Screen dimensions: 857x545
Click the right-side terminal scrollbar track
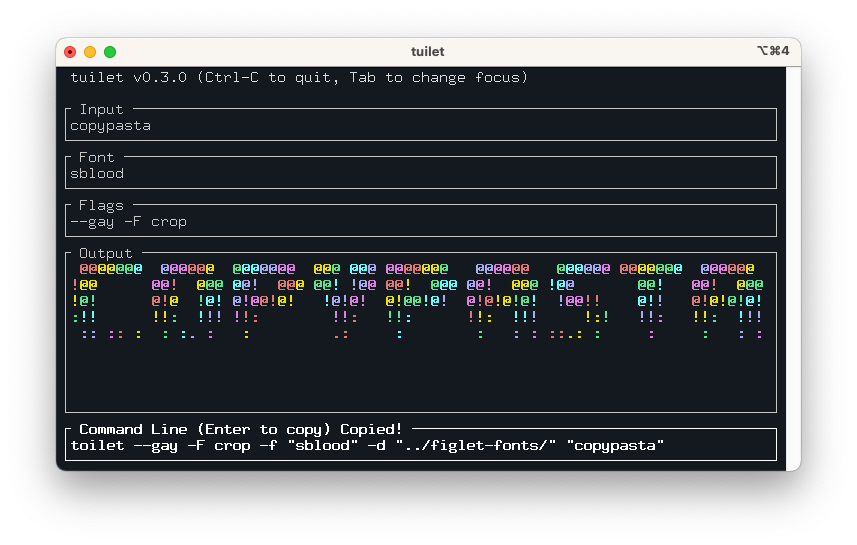[793, 268]
